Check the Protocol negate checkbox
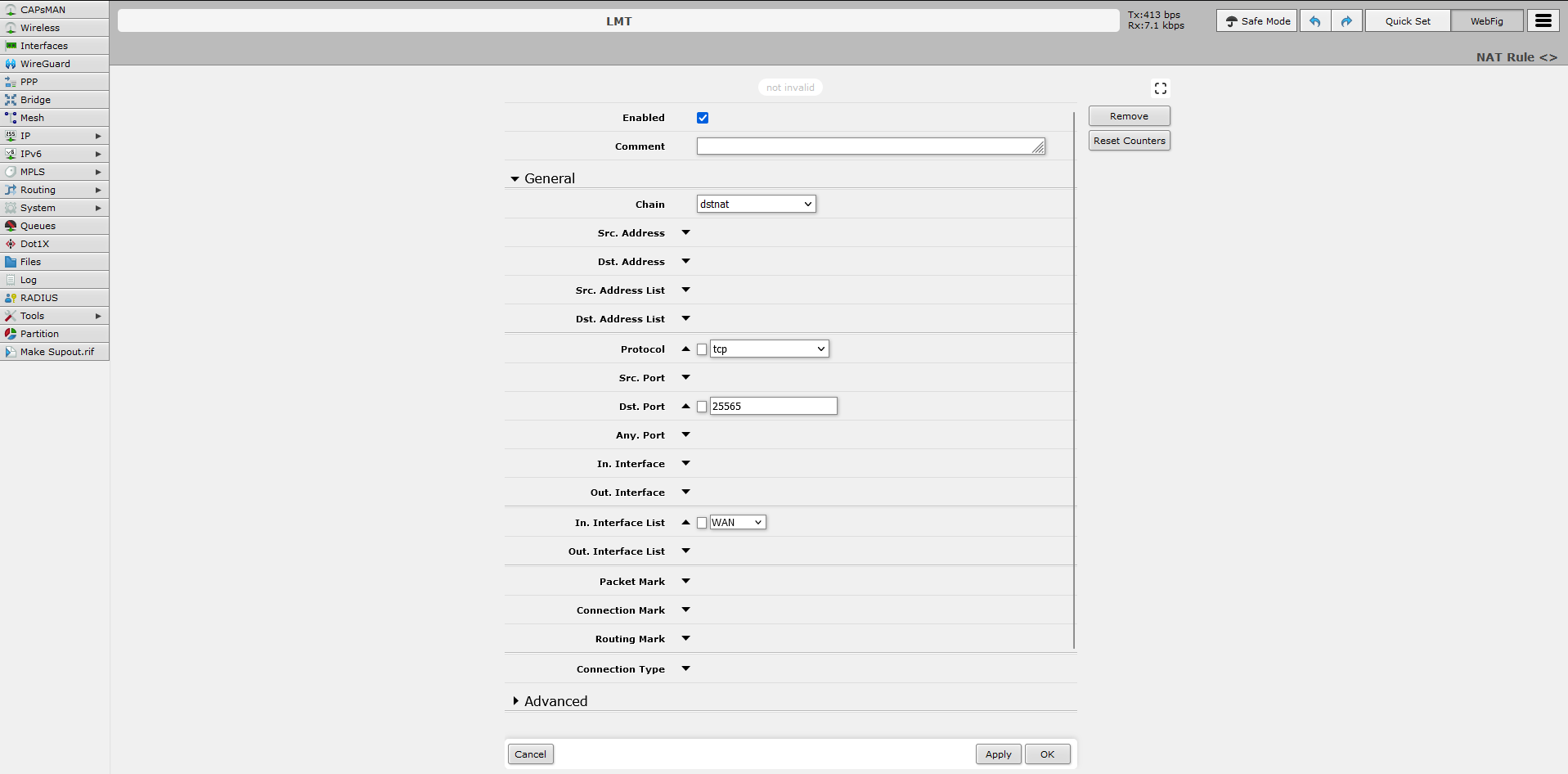Image resolution: width=1568 pixels, height=774 pixels. pyautogui.click(x=702, y=349)
